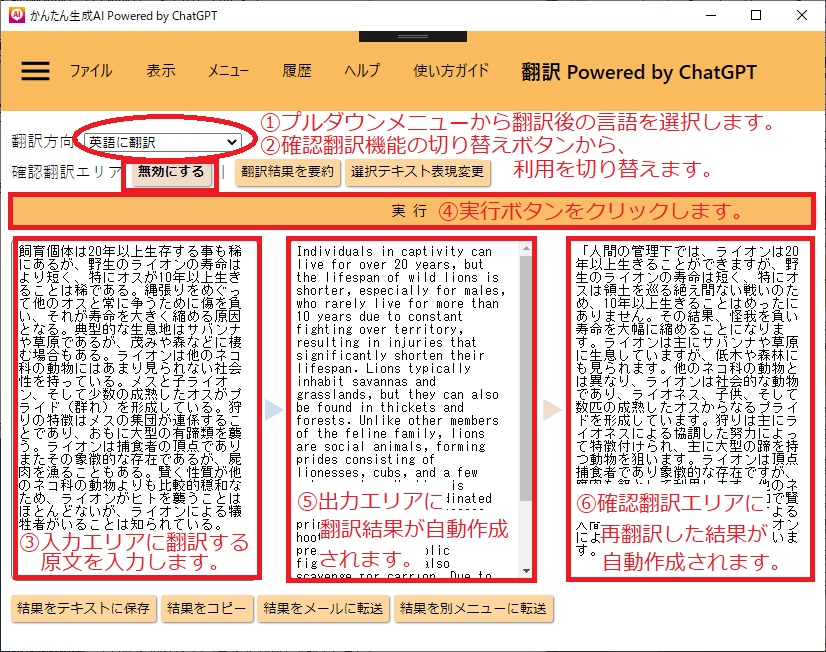Open the ヘルプ menu

click(x=362, y=71)
